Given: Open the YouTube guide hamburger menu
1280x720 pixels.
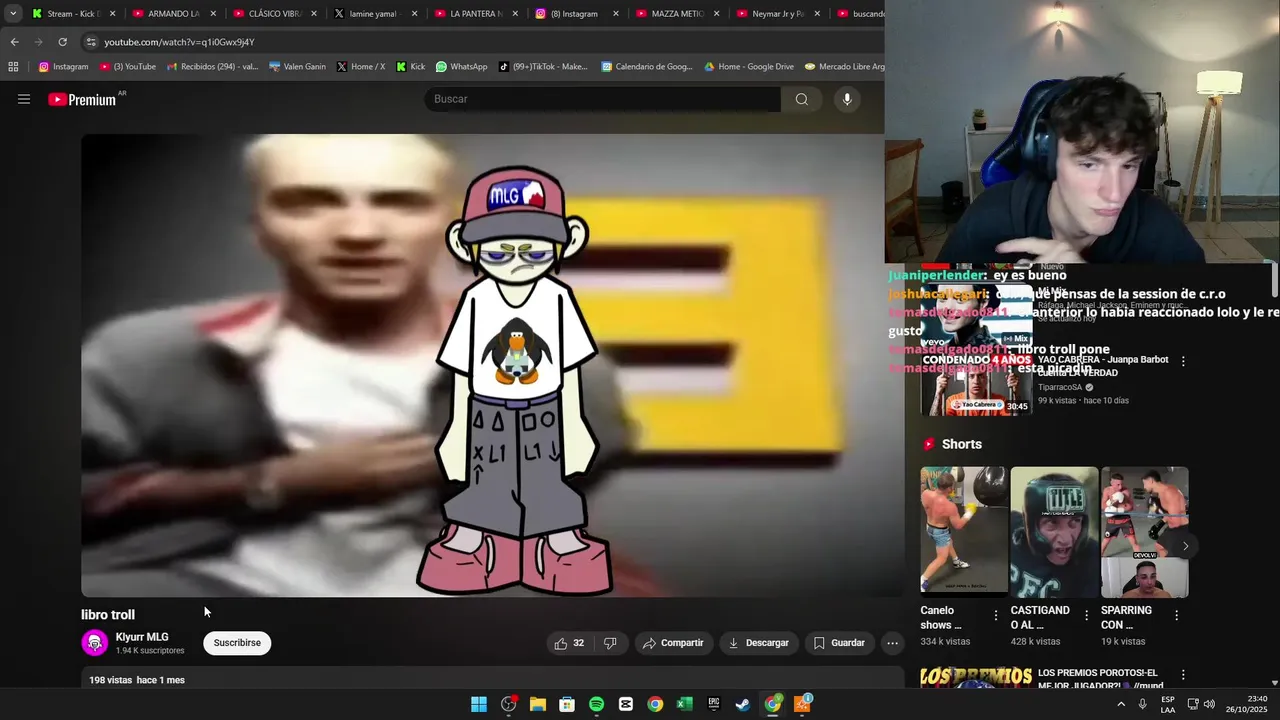Looking at the screenshot, I should tap(24, 99).
